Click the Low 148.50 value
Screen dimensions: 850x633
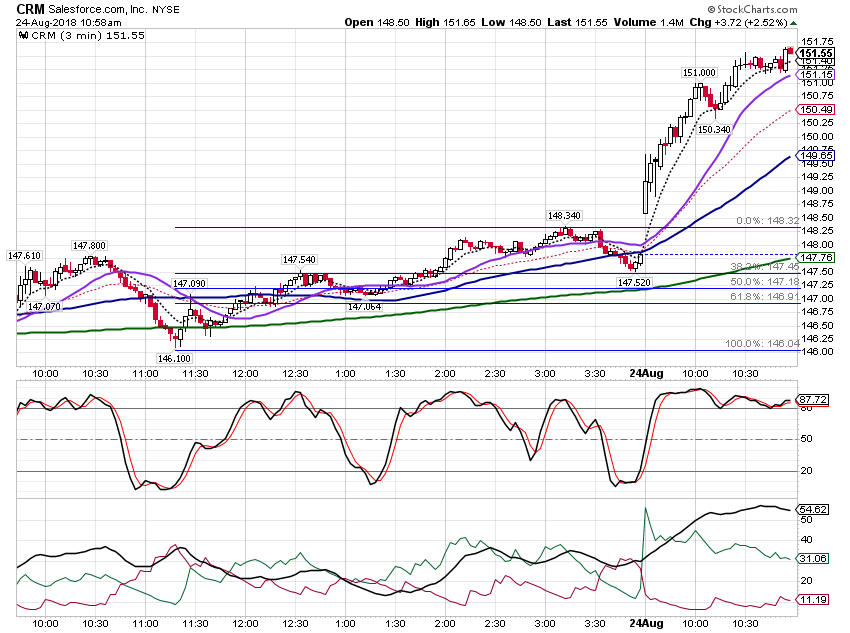(511, 22)
